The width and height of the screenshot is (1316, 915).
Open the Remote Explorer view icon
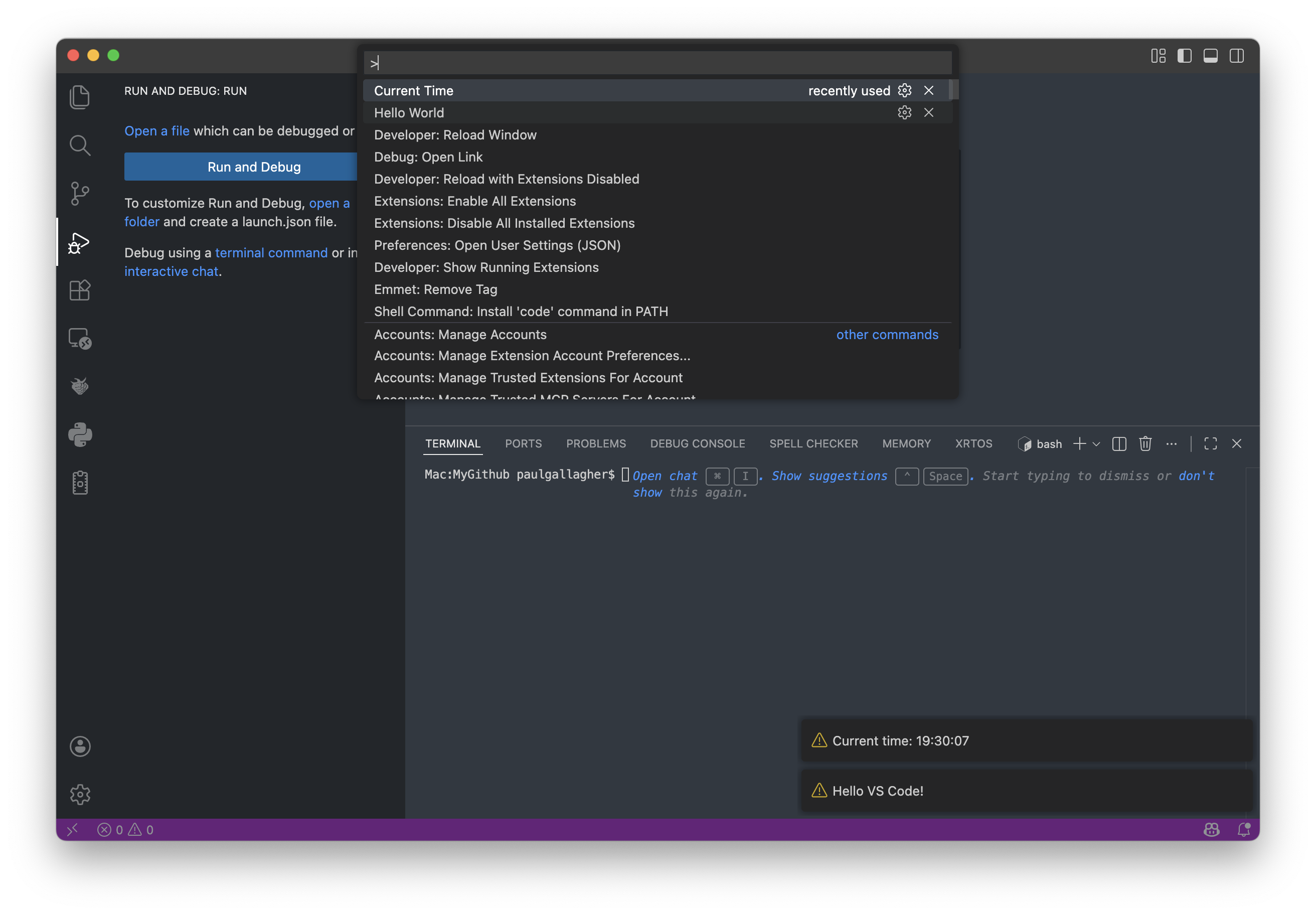pyautogui.click(x=80, y=338)
